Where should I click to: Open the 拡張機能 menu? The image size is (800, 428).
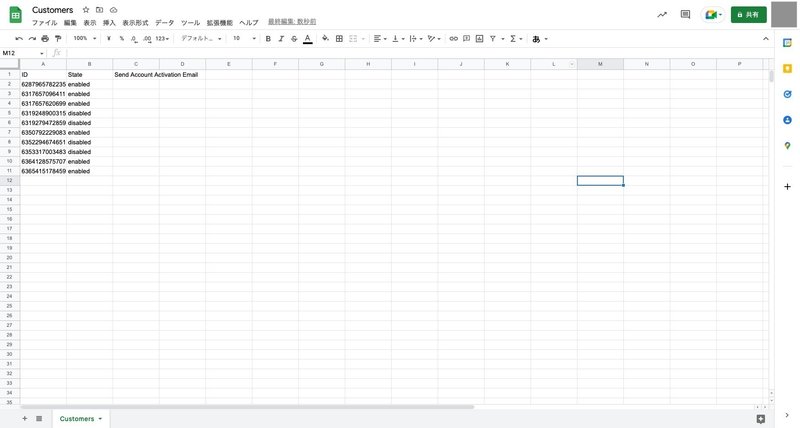219,23
